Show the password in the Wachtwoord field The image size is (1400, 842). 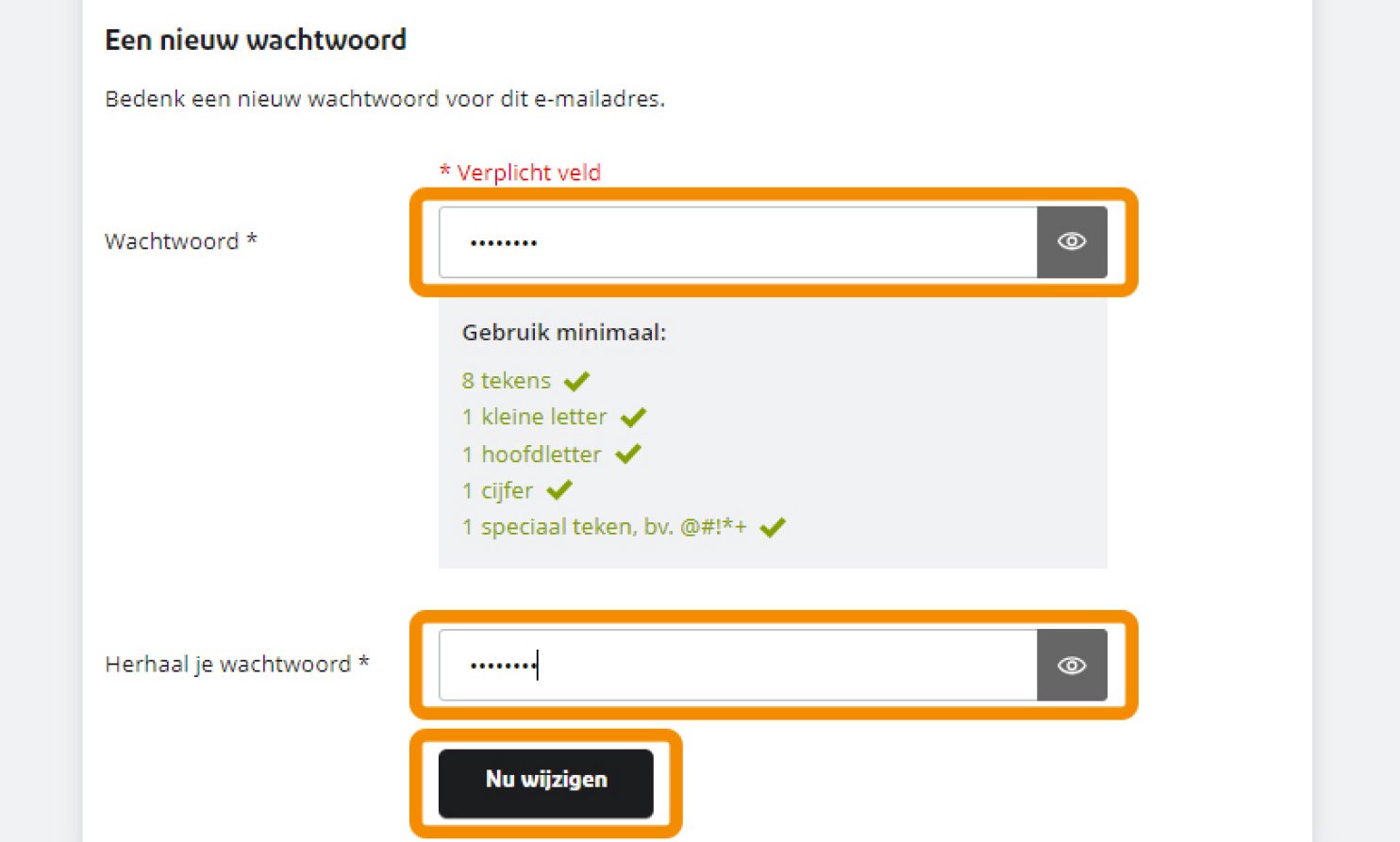(x=1072, y=242)
